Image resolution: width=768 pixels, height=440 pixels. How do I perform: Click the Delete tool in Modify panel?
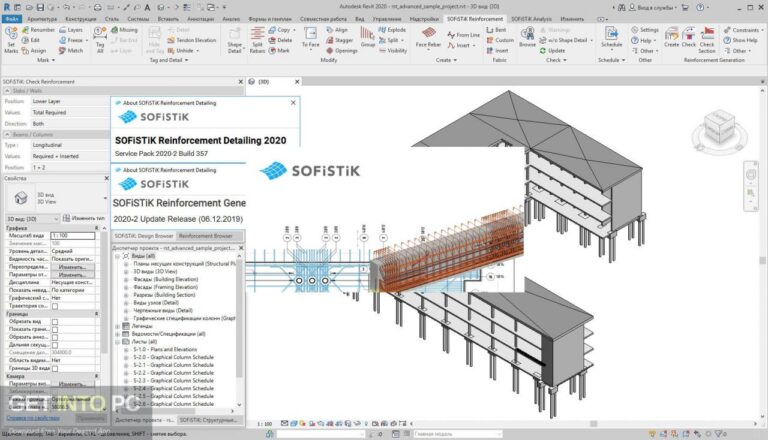pos(280,40)
